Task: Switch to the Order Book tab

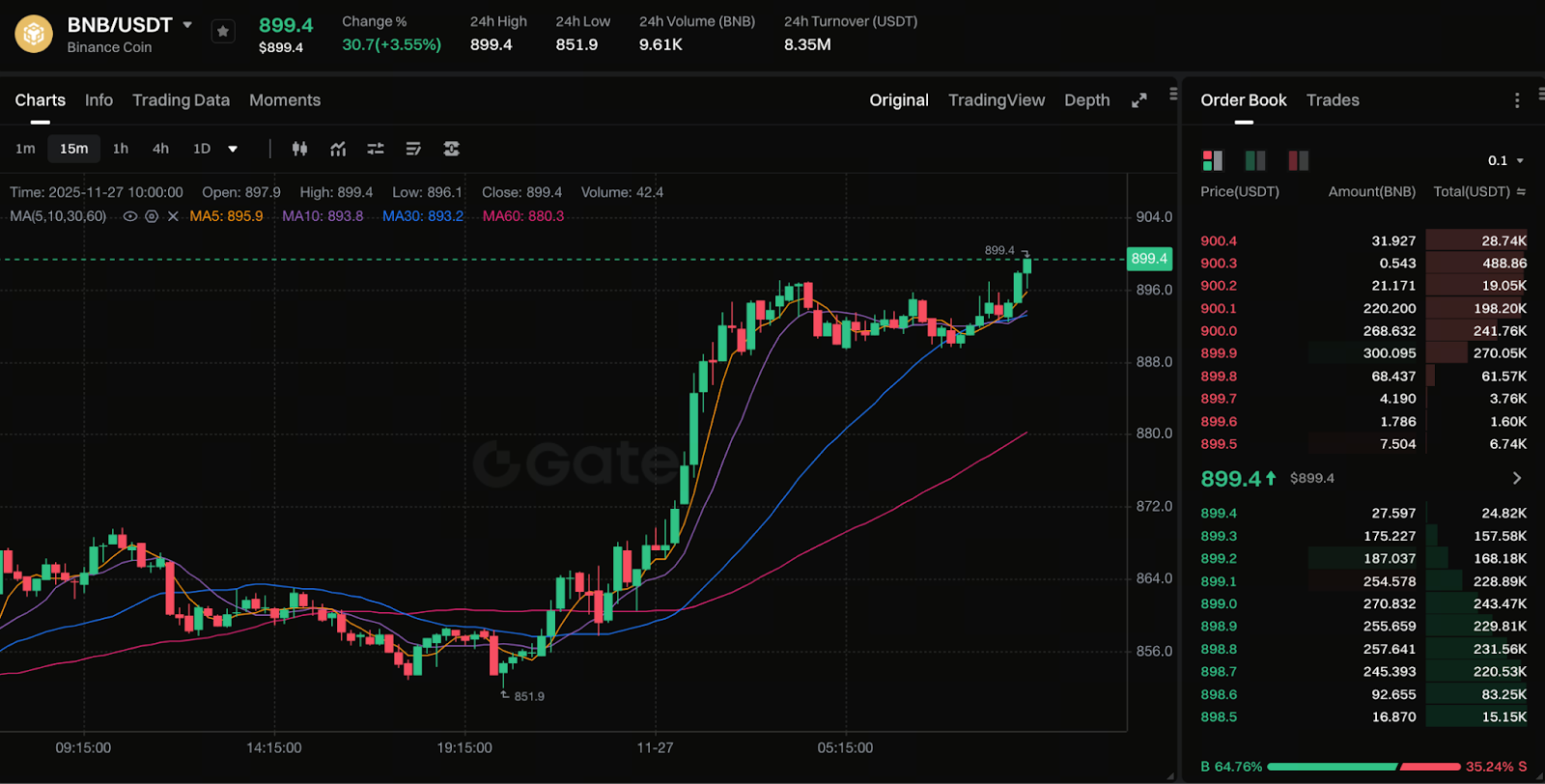Action: pyautogui.click(x=1244, y=100)
